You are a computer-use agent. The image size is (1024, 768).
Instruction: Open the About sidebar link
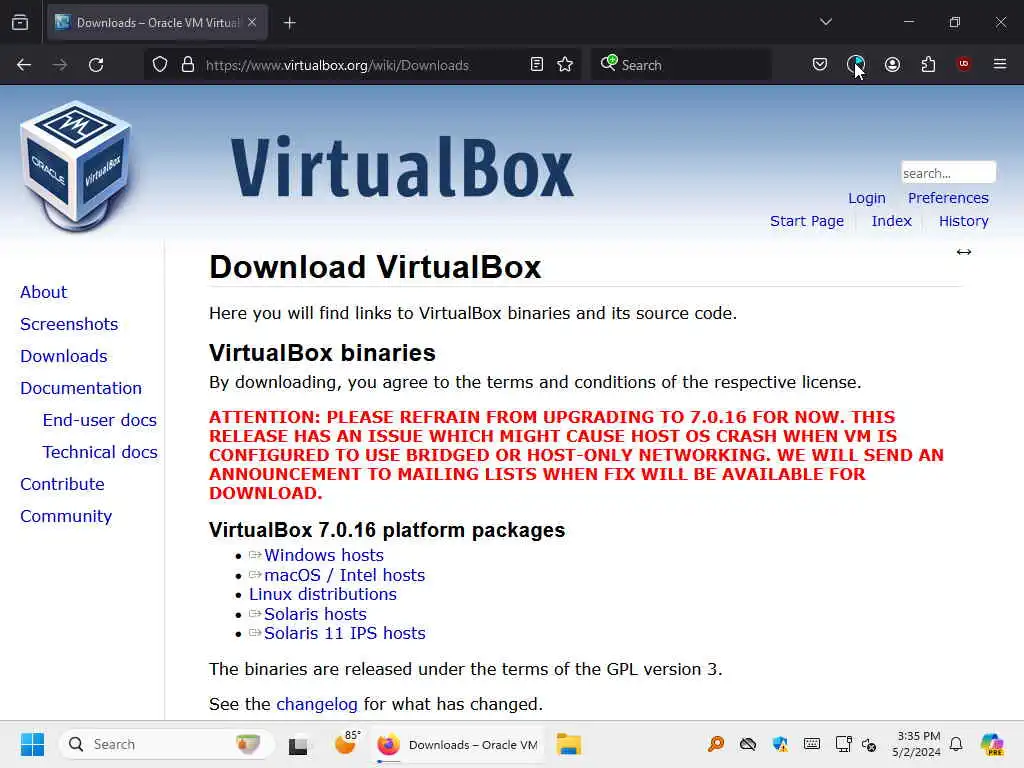point(44,292)
